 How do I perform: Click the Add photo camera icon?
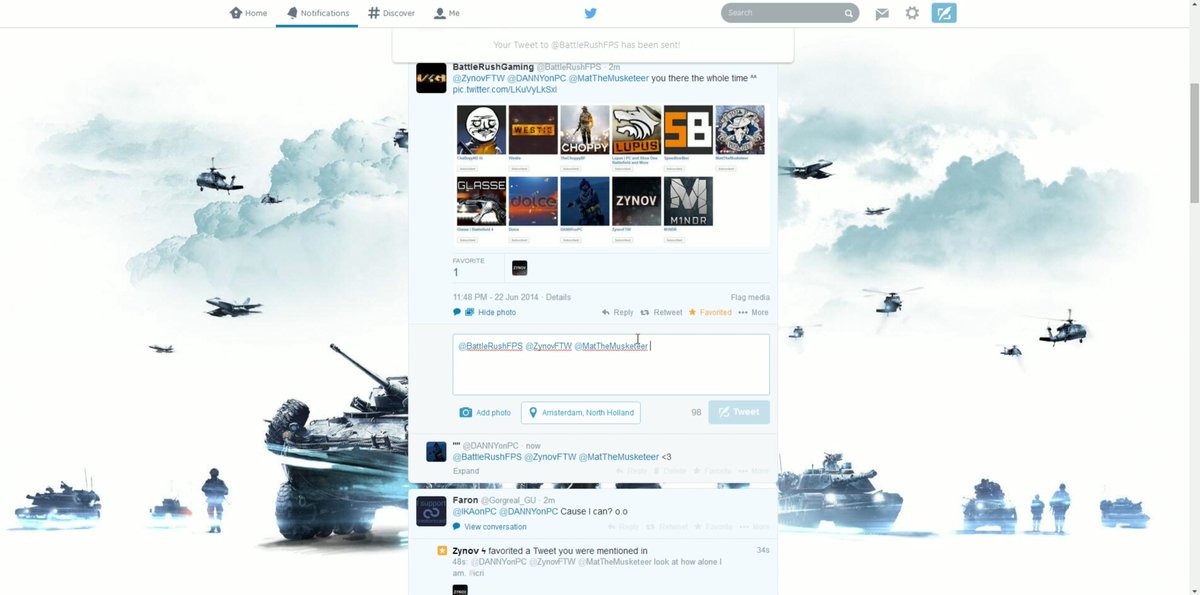[466, 412]
